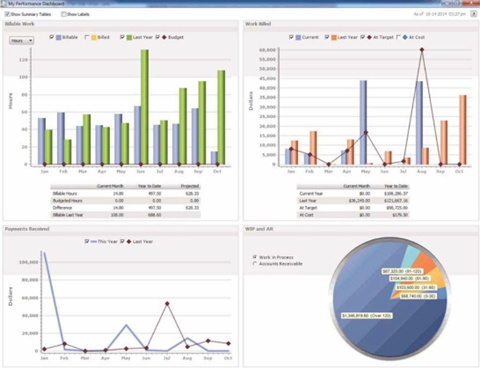Enable the Show Labels checkbox
Screen dimensions: 480x368
63,14
